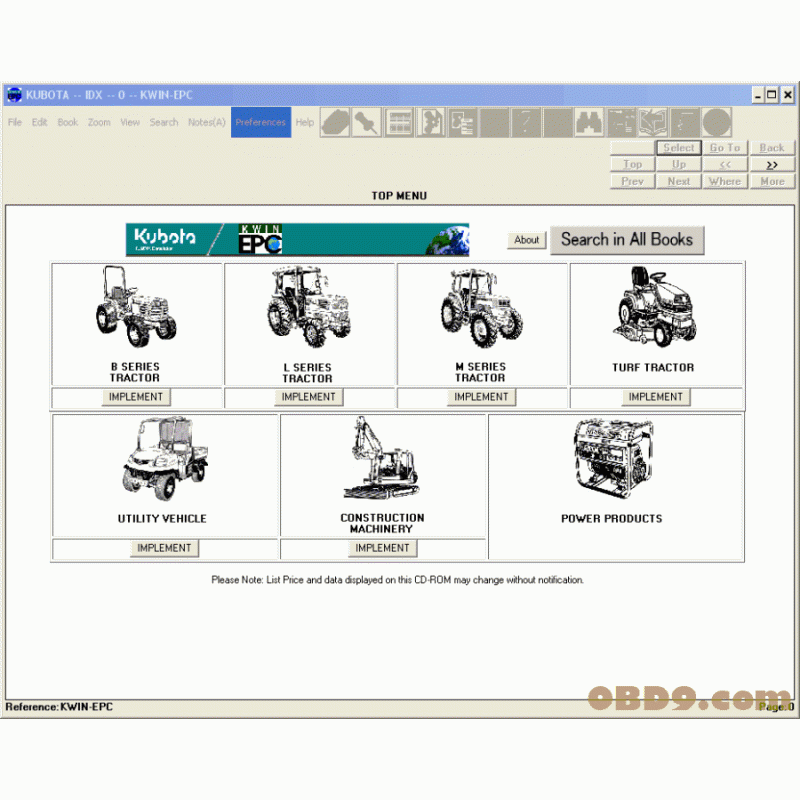Click the Up button
Image resolution: width=800 pixels, height=800 pixels.
point(679,164)
